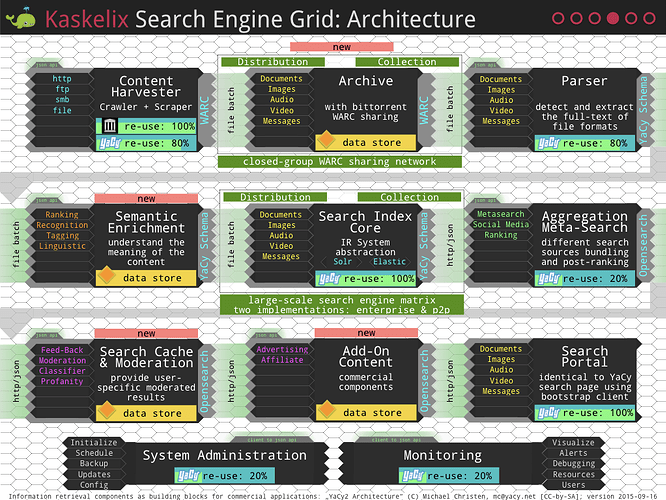Select the second slide indicator circle

(576, 18)
